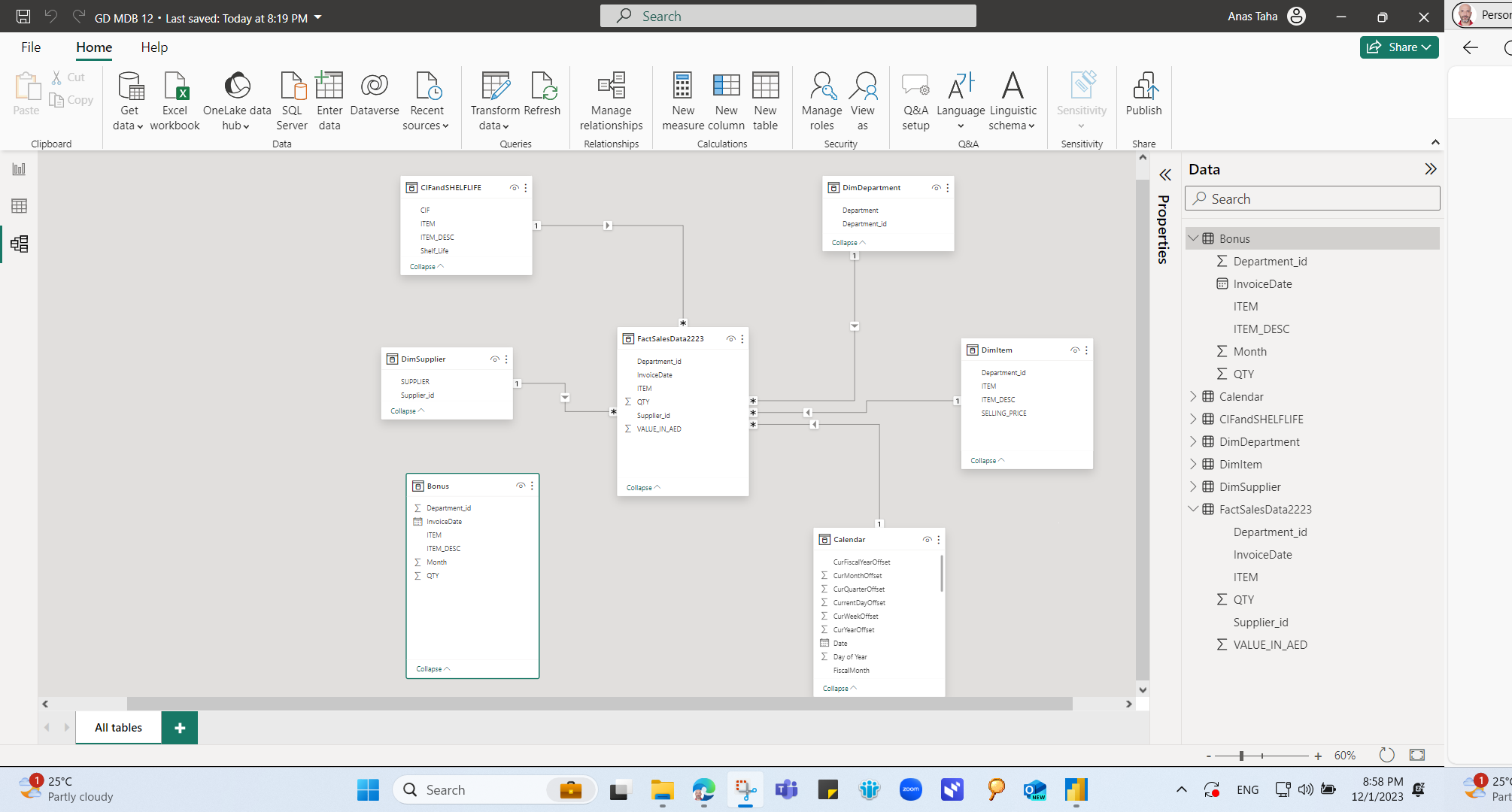
Task: Open Recent sources dropdown
Action: point(427,101)
